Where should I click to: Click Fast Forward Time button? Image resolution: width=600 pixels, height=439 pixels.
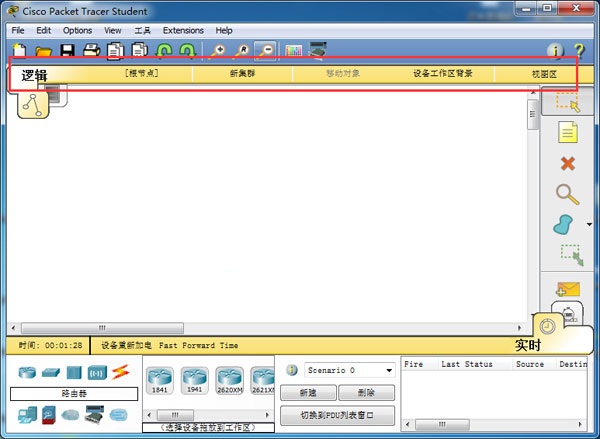click(198, 346)
